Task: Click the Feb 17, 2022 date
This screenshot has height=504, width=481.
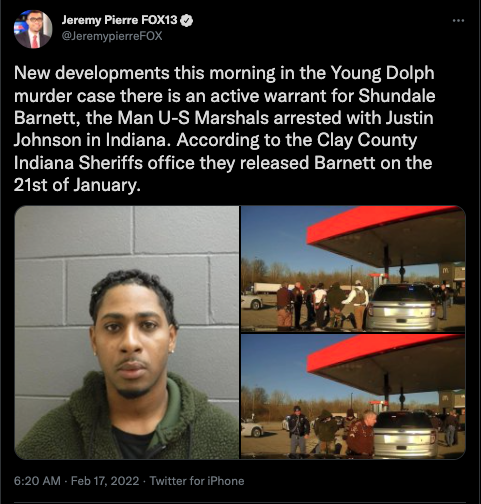Action: [105, 481]
